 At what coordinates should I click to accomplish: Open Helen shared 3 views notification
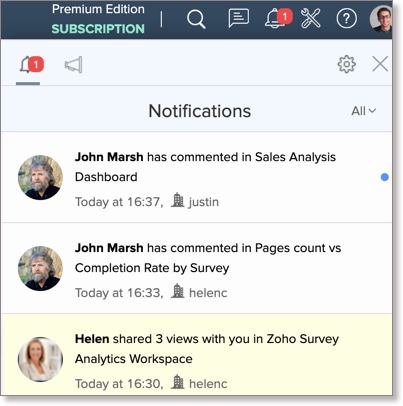tap(197, 355)
